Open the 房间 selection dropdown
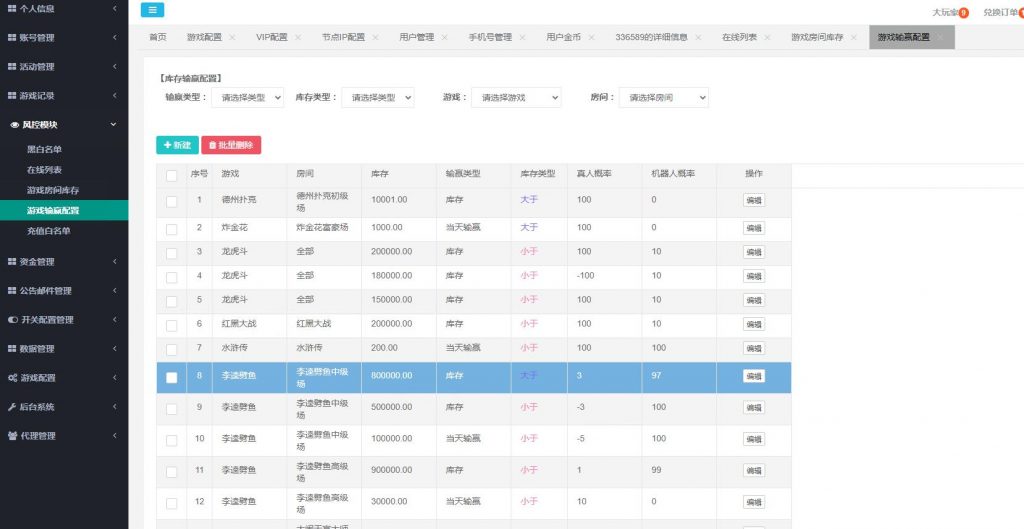1024x529 pixels. click(x=663, y=98)
